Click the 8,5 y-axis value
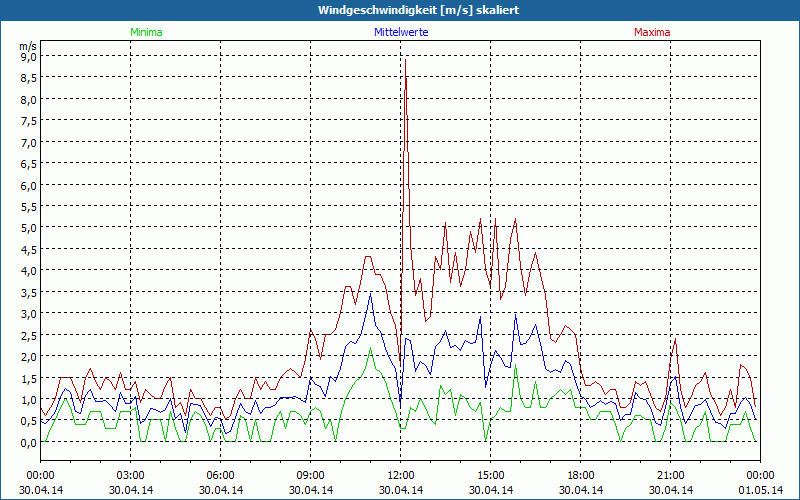Viewport: 800px width, 500px height. 29,79
